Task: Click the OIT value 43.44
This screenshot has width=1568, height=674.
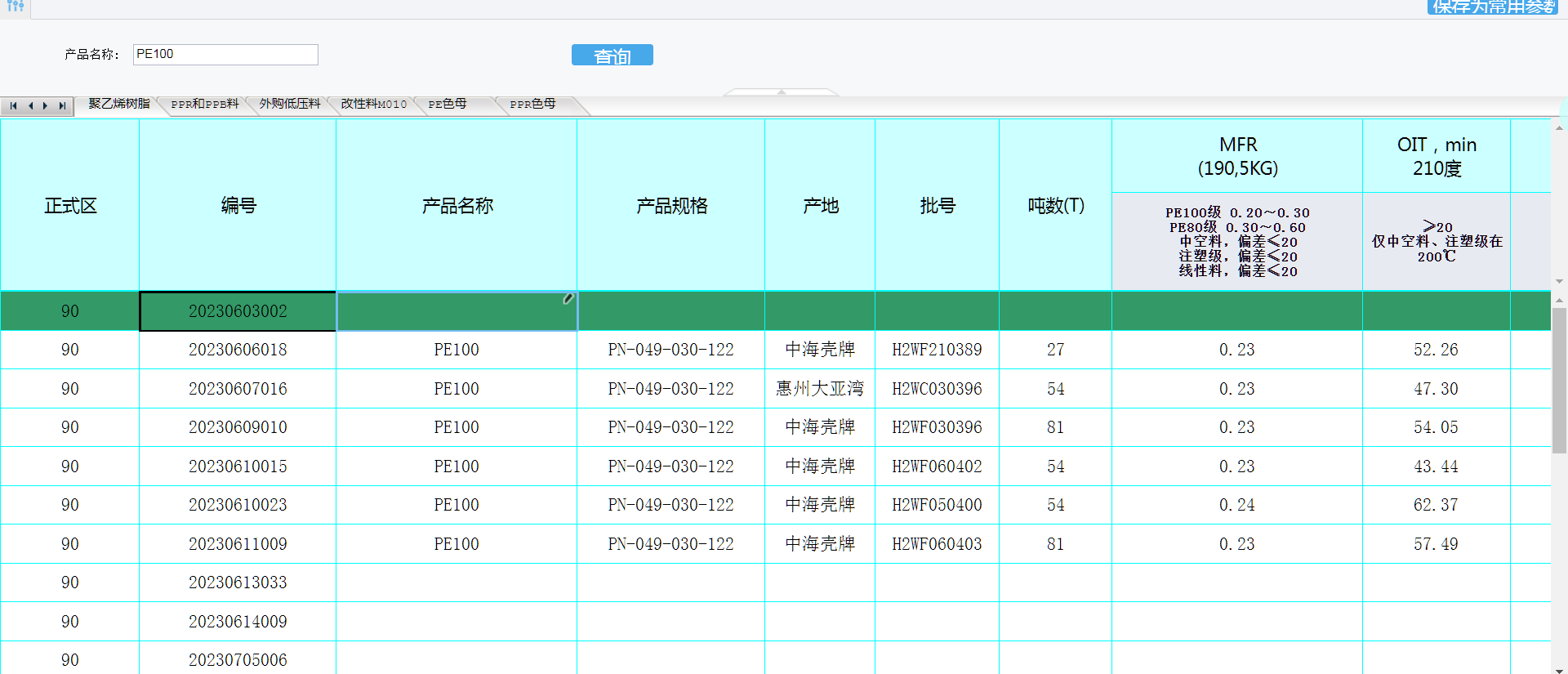Action: [1437, 466]
